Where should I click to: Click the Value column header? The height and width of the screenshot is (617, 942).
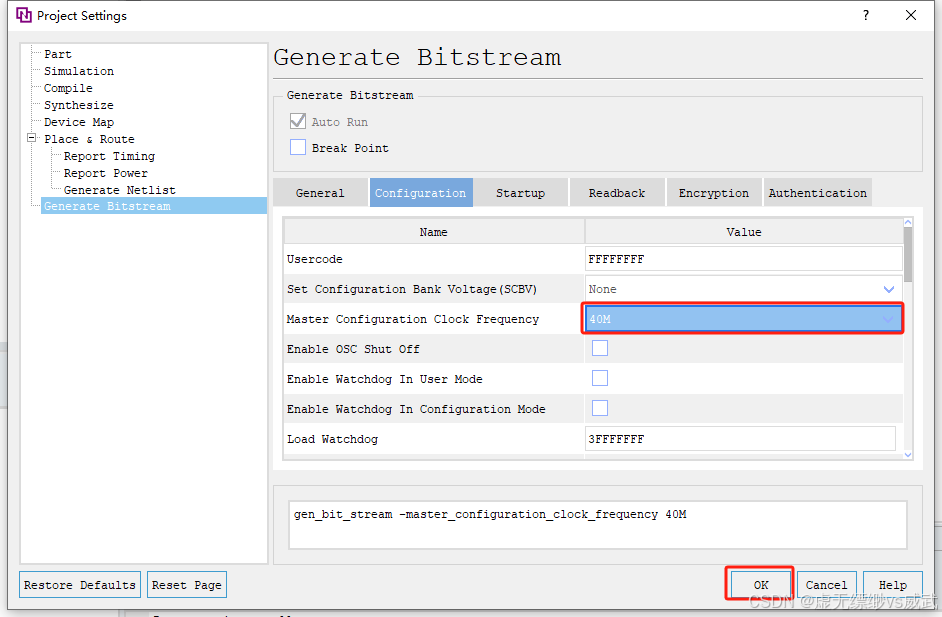[x=744, y=232]
